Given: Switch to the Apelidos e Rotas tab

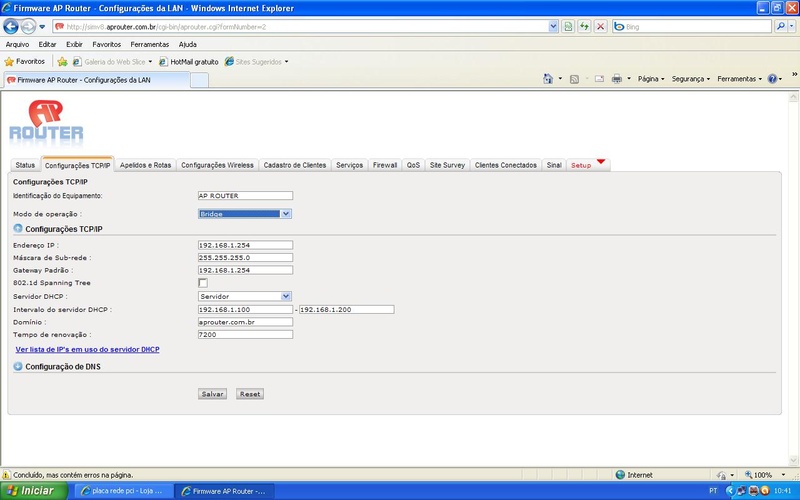Looking at the screenshot, I should tap(145, 165).
